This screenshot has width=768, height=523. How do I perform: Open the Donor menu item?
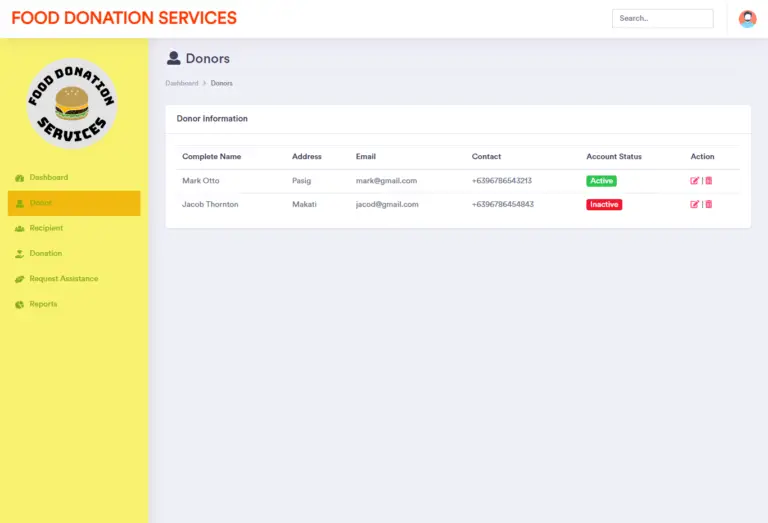click(74, 203)
